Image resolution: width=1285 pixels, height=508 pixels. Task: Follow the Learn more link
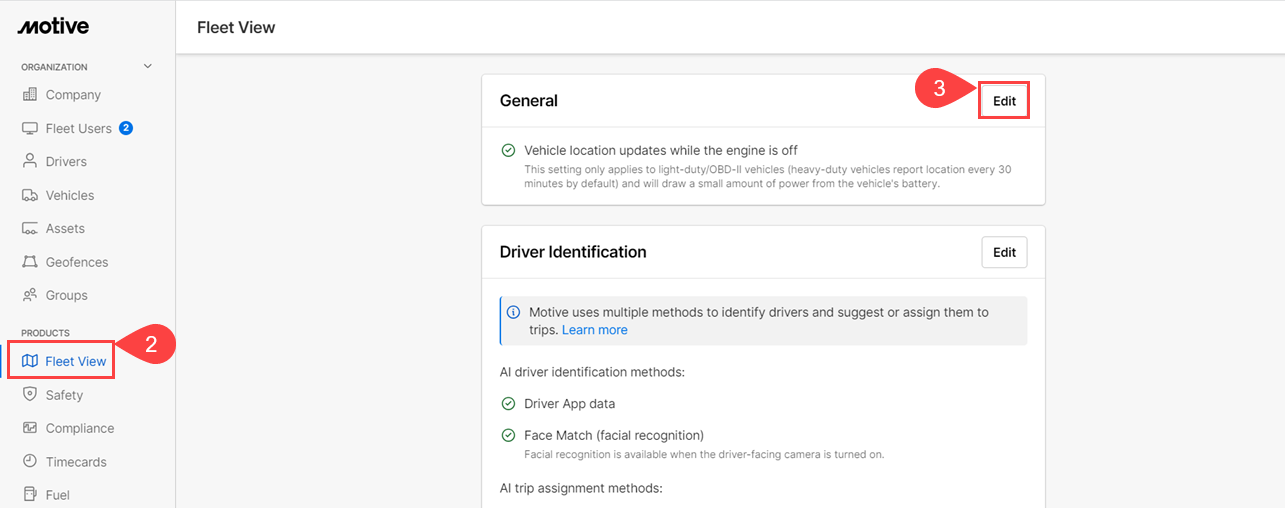click(595, 330)
